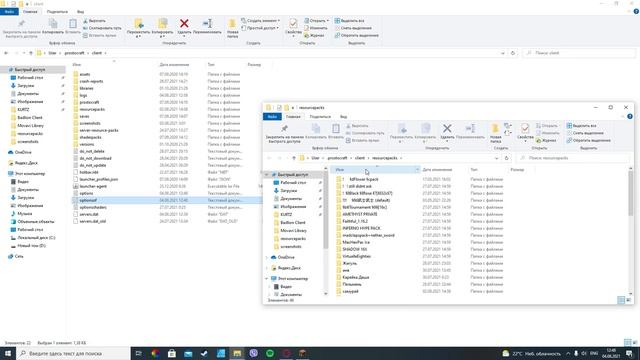Open View (Вид) tab in resourcepacks window
This screenshot has width=640, height=360.
point(343,117)
